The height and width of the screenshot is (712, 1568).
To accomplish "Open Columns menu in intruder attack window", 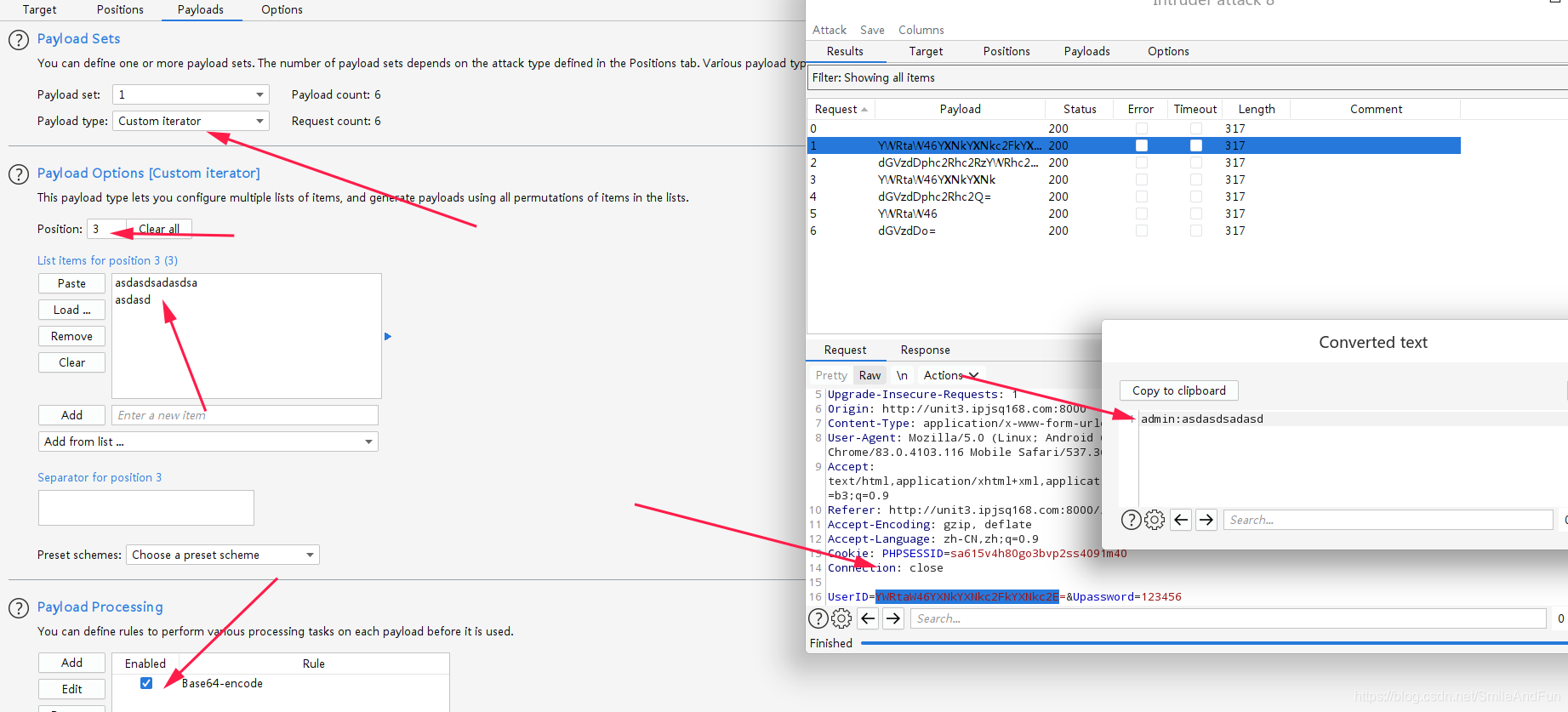I will [x=921, y=30].
